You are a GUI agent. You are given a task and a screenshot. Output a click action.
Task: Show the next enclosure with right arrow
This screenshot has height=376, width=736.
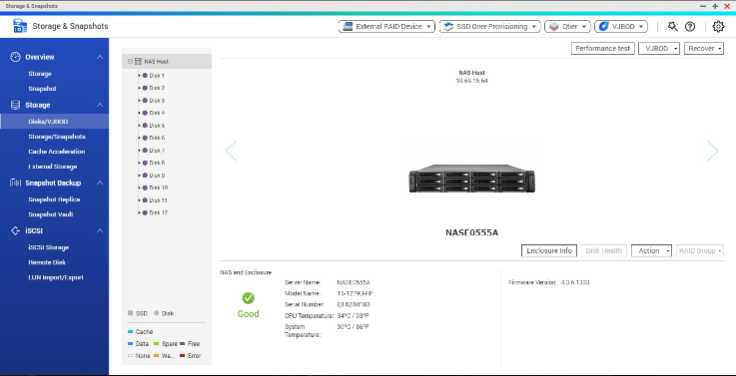(x=713, y=151)
